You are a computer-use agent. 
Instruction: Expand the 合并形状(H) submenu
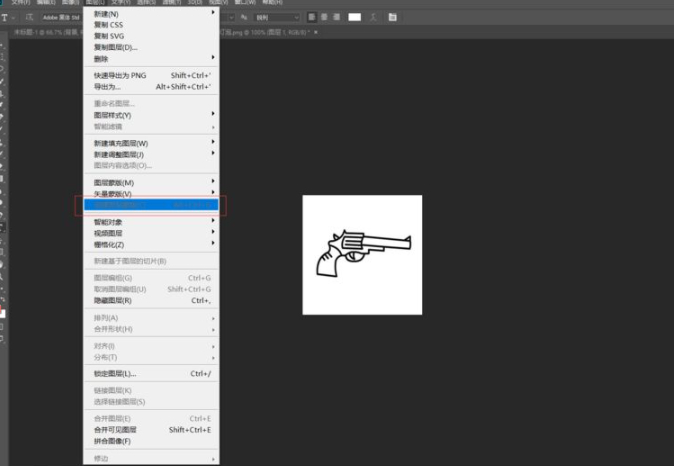151,329
